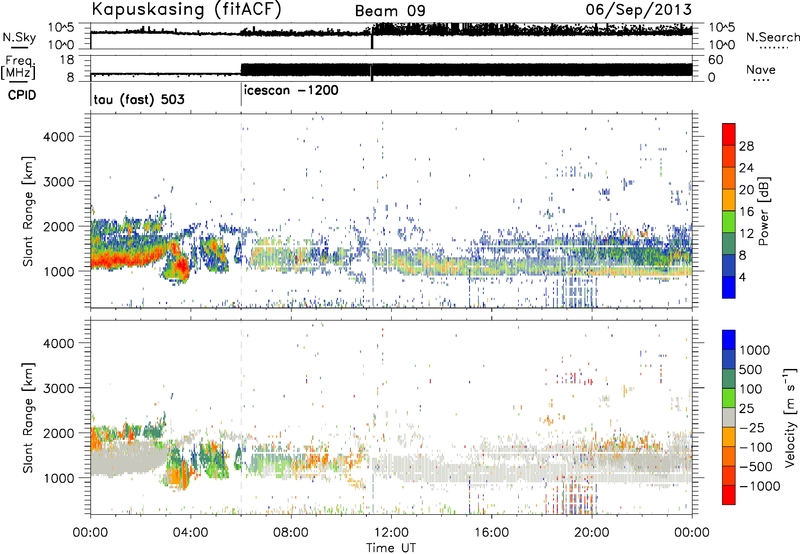Click the 'Time UT' axis label
Viewport: 800px width, 554px height.
tap(391, 547)
